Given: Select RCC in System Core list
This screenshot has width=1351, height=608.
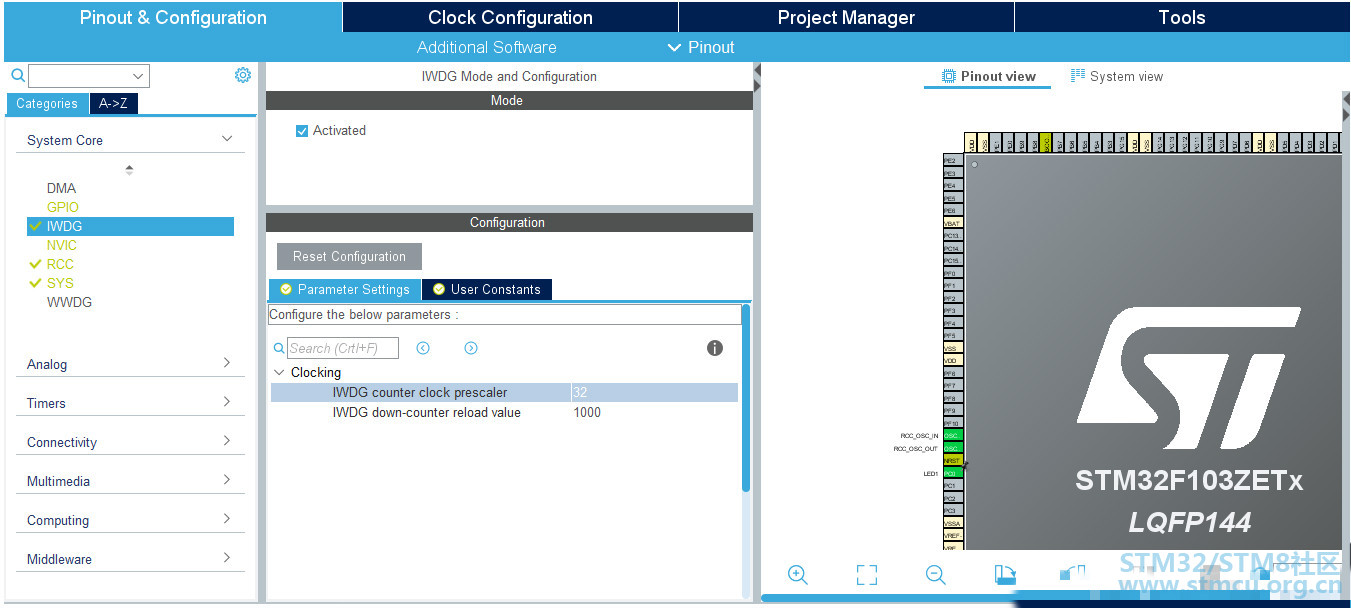Looking at the screenshot, I should 60,264.
